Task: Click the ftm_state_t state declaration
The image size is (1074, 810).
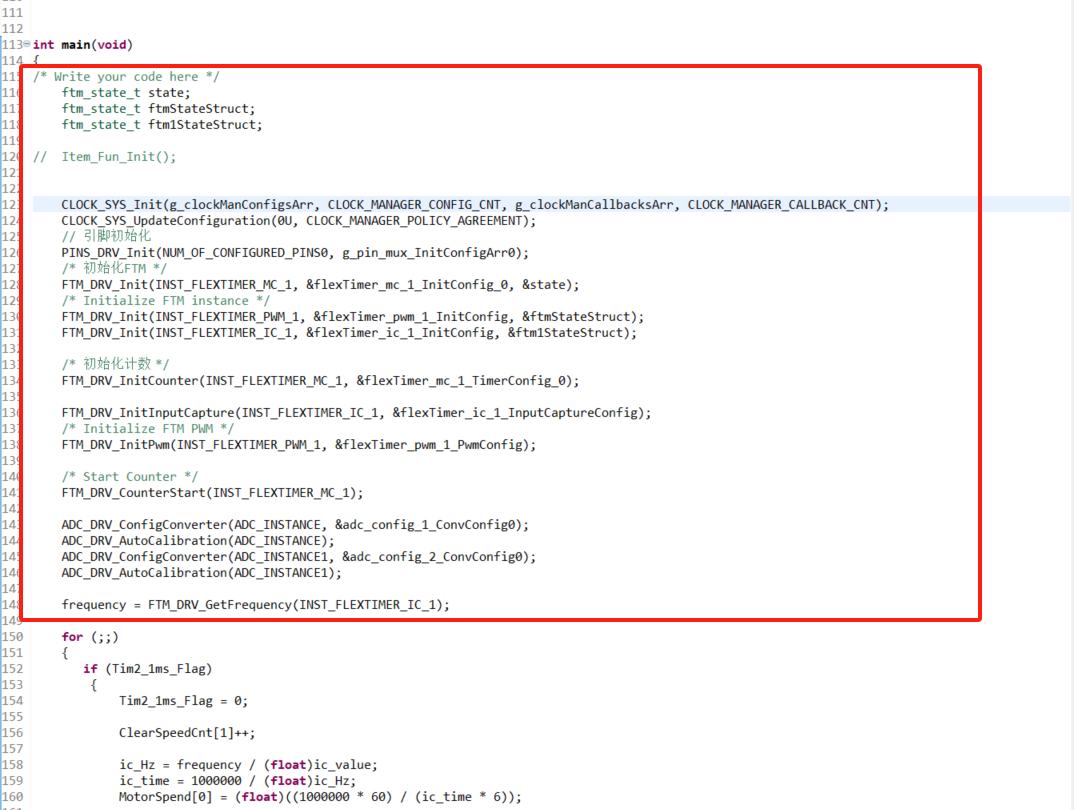Action: pos(123,92)
